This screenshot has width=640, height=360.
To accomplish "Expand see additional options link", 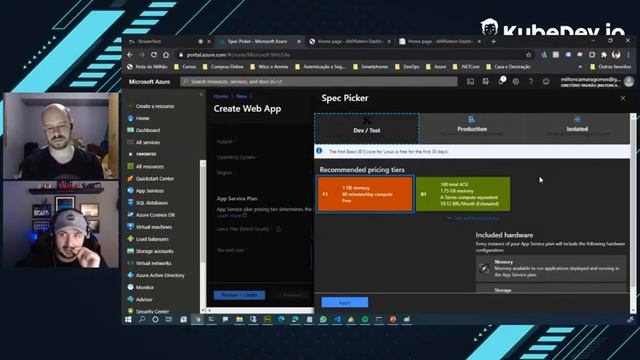I will (473, 218).
